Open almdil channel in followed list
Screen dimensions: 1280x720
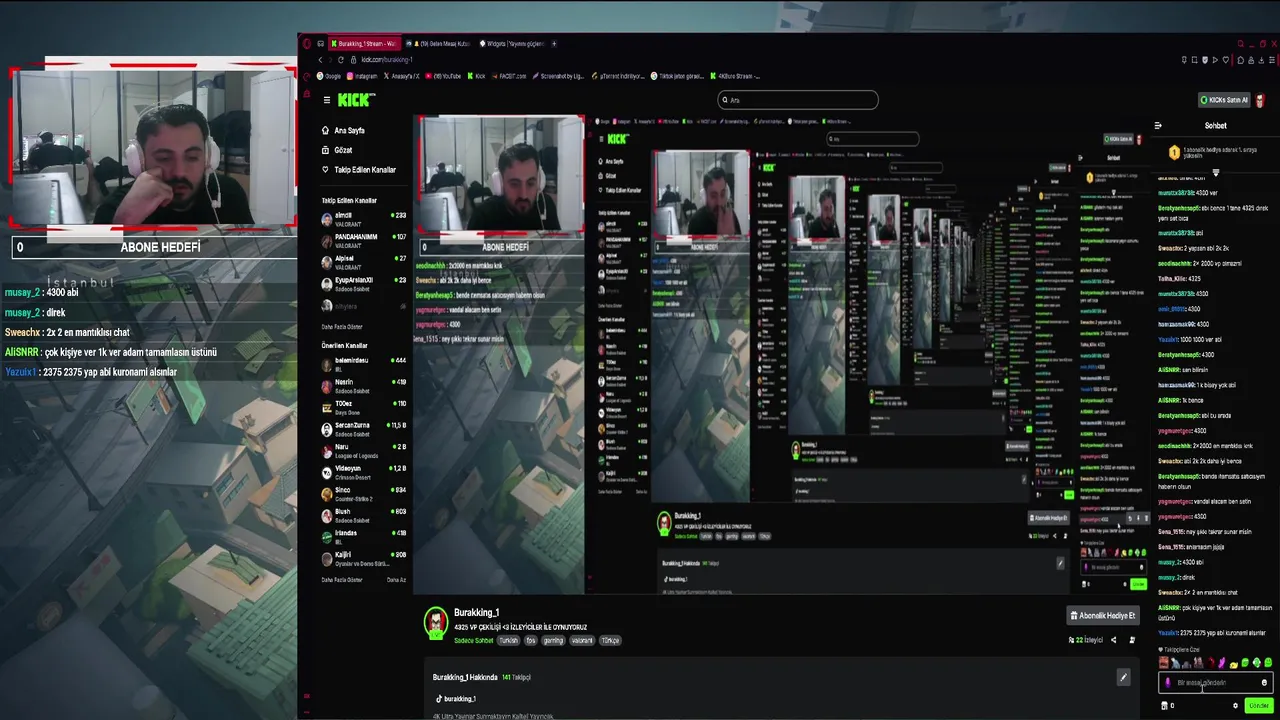tap(363, 219)
